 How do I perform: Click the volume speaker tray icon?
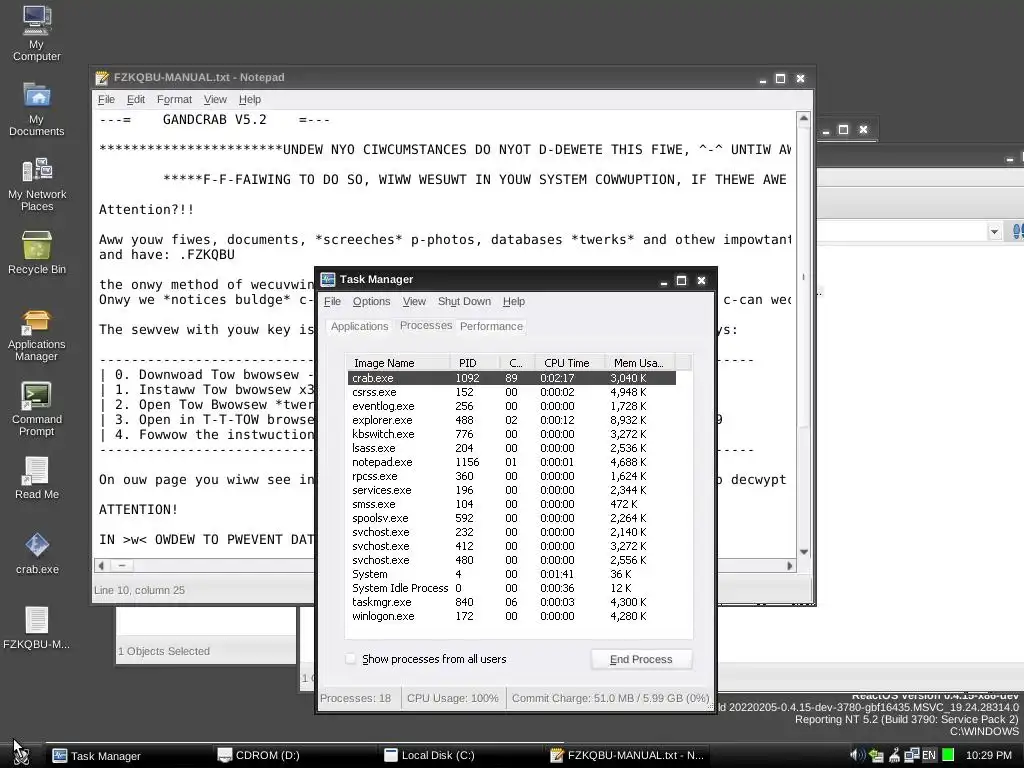pyautogui.click(x=857, y=755)
